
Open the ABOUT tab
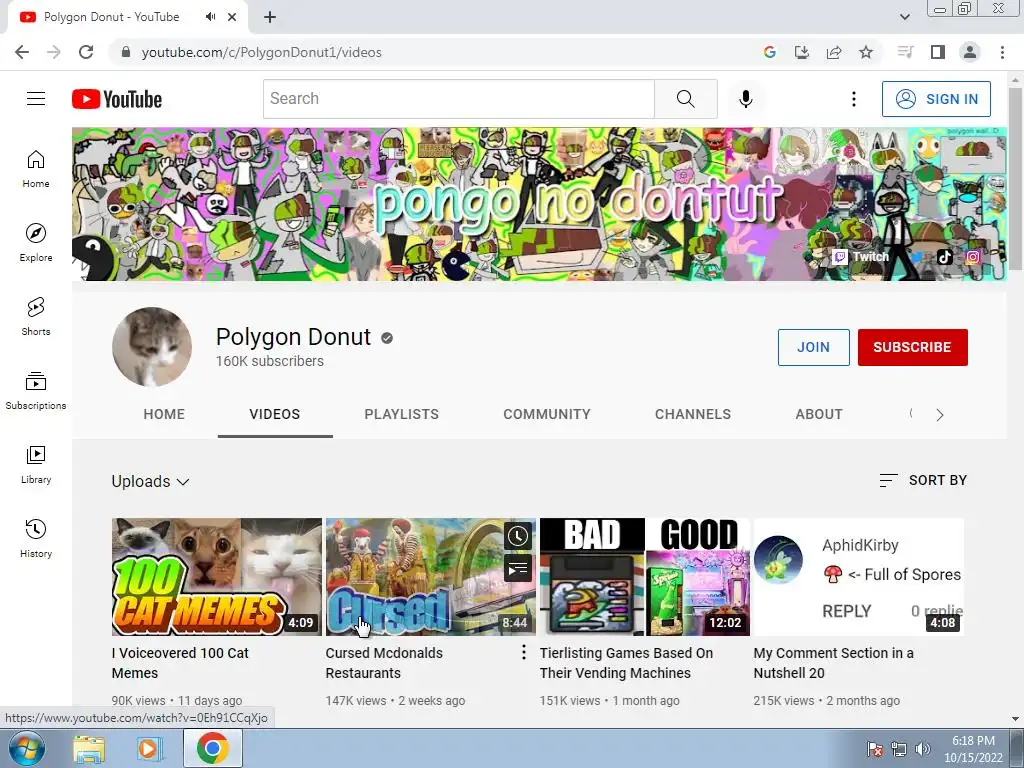click(819, 414)
